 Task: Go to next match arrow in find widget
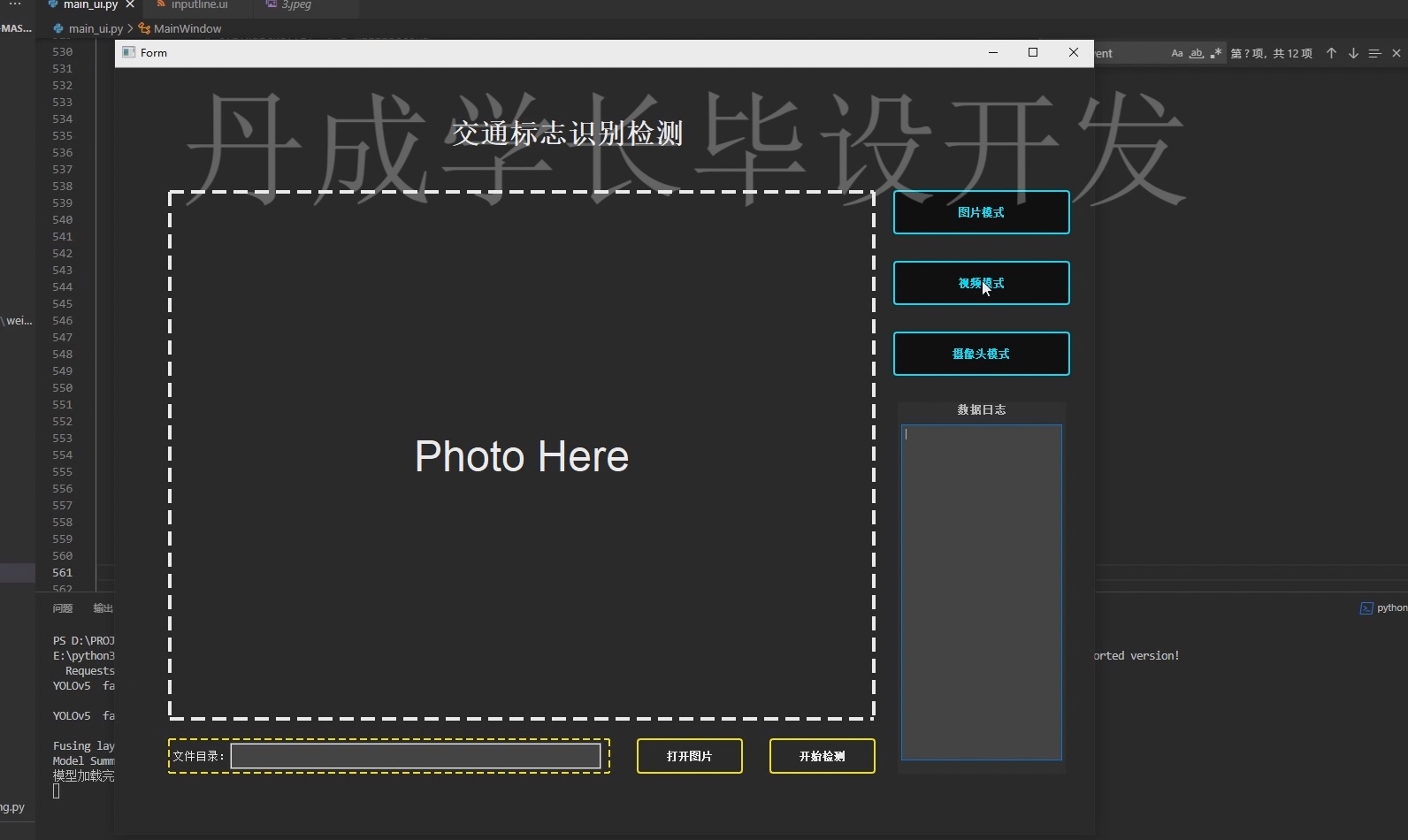click(1353, 53)
